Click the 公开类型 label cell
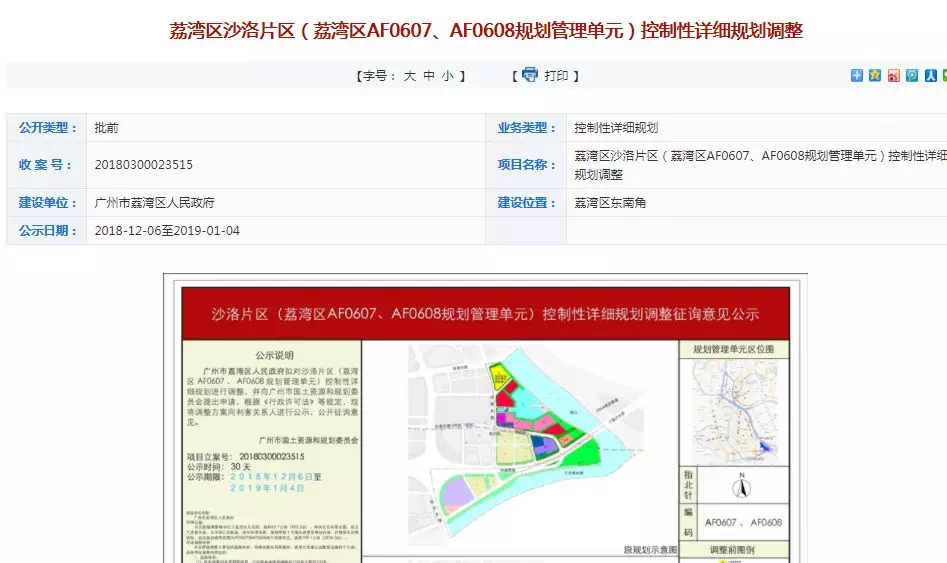Image resolution: width=947 pixels, height=563 pixels. [47, 127]
